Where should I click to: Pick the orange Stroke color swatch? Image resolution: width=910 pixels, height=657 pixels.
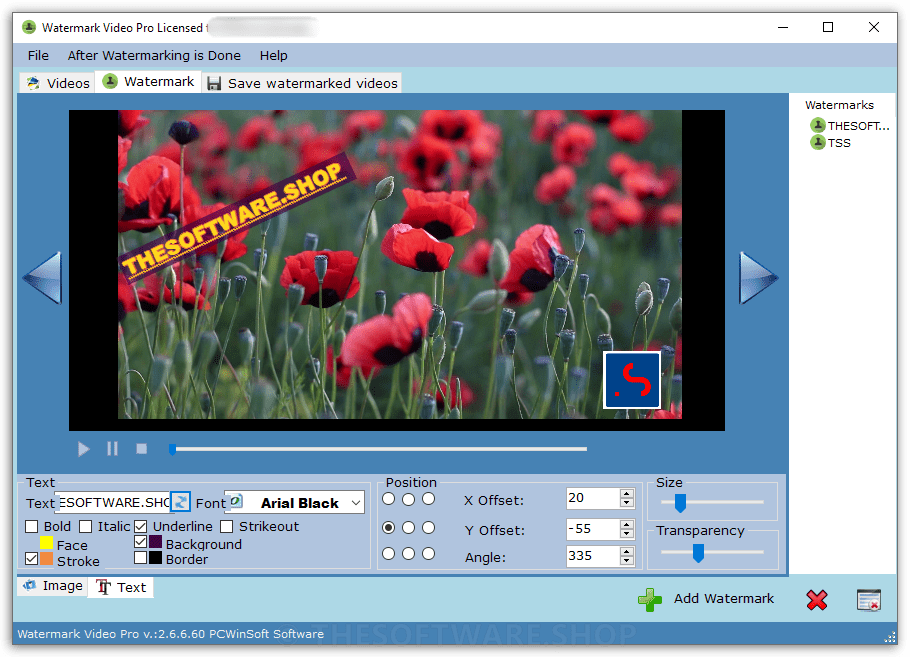pyautogui.click(x=46, y=559)
